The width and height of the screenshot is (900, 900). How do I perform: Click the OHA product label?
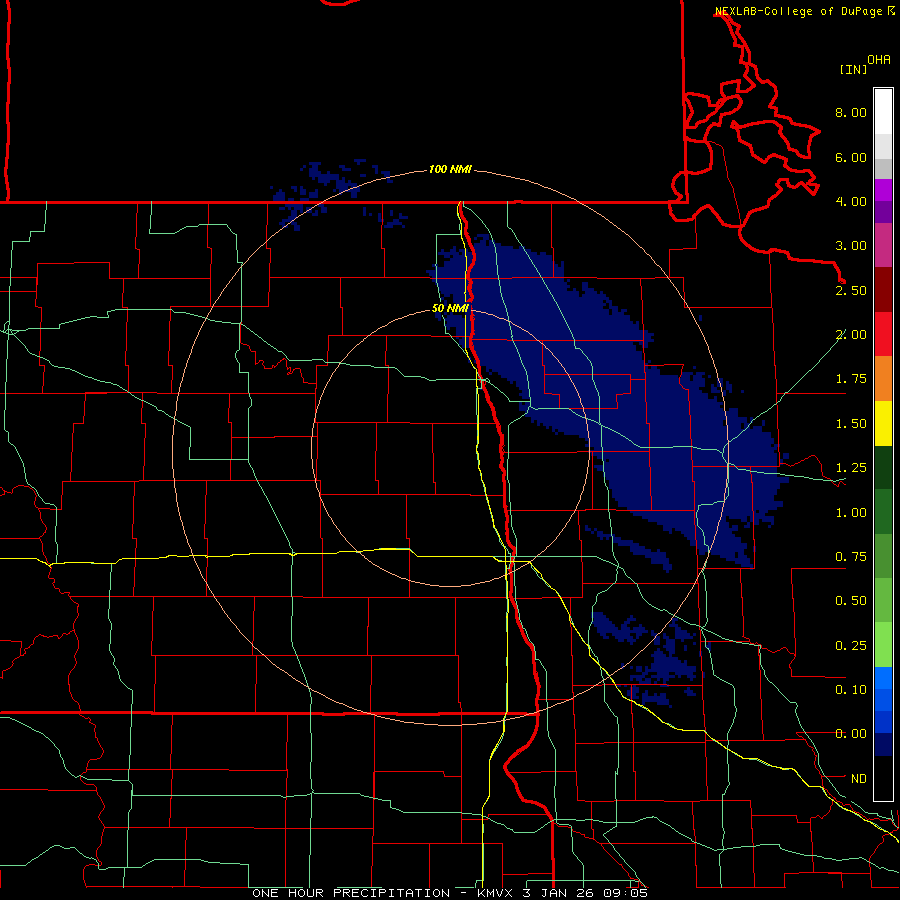(879, 60)
